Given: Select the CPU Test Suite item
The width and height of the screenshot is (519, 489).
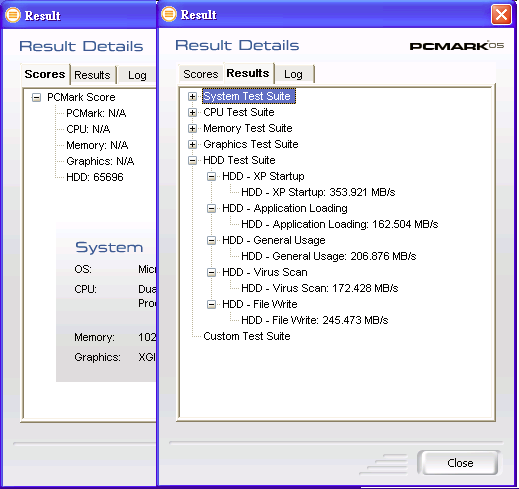Looking at the screenshot, I should (x=239, y=112).
